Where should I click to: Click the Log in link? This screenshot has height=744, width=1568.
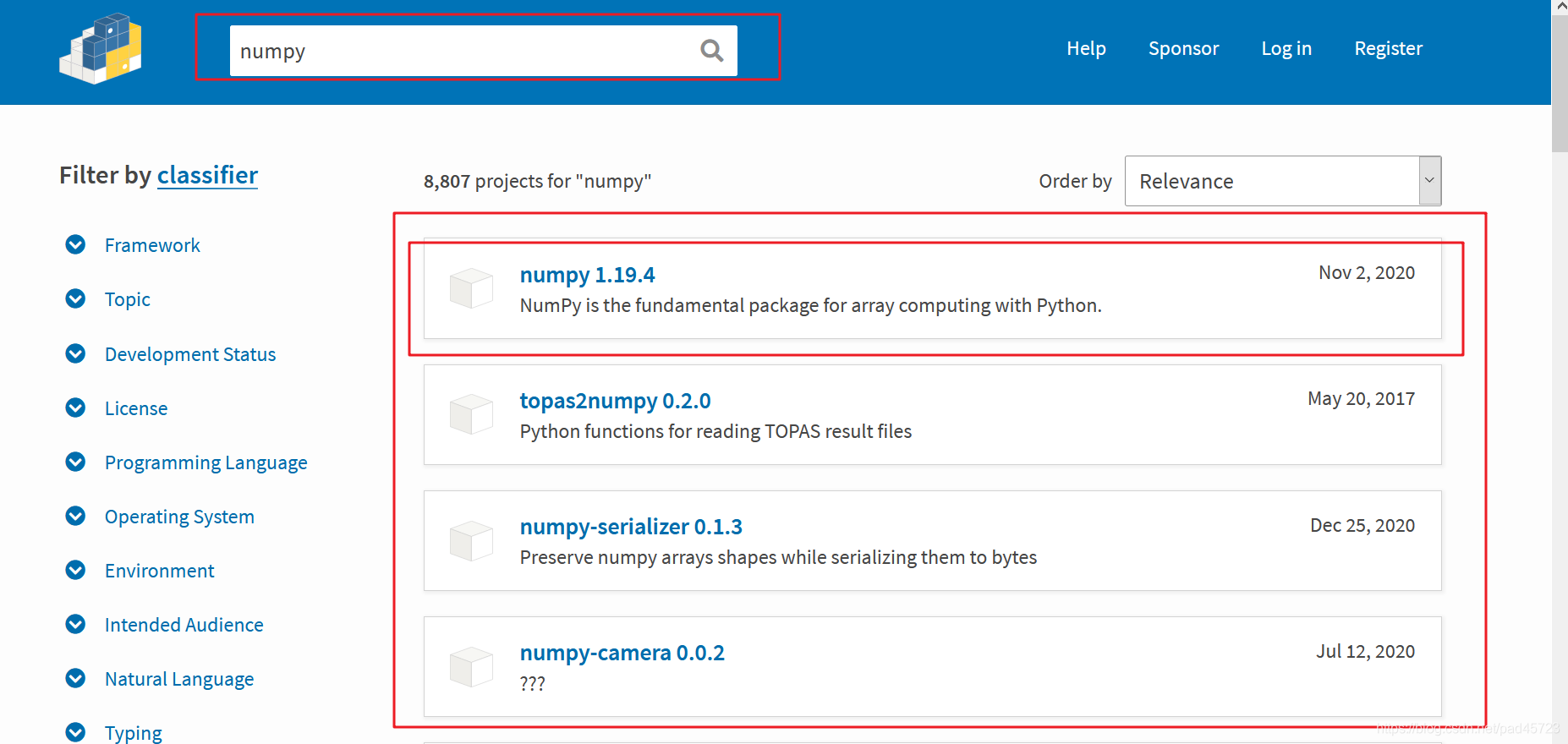[1286, 48]
